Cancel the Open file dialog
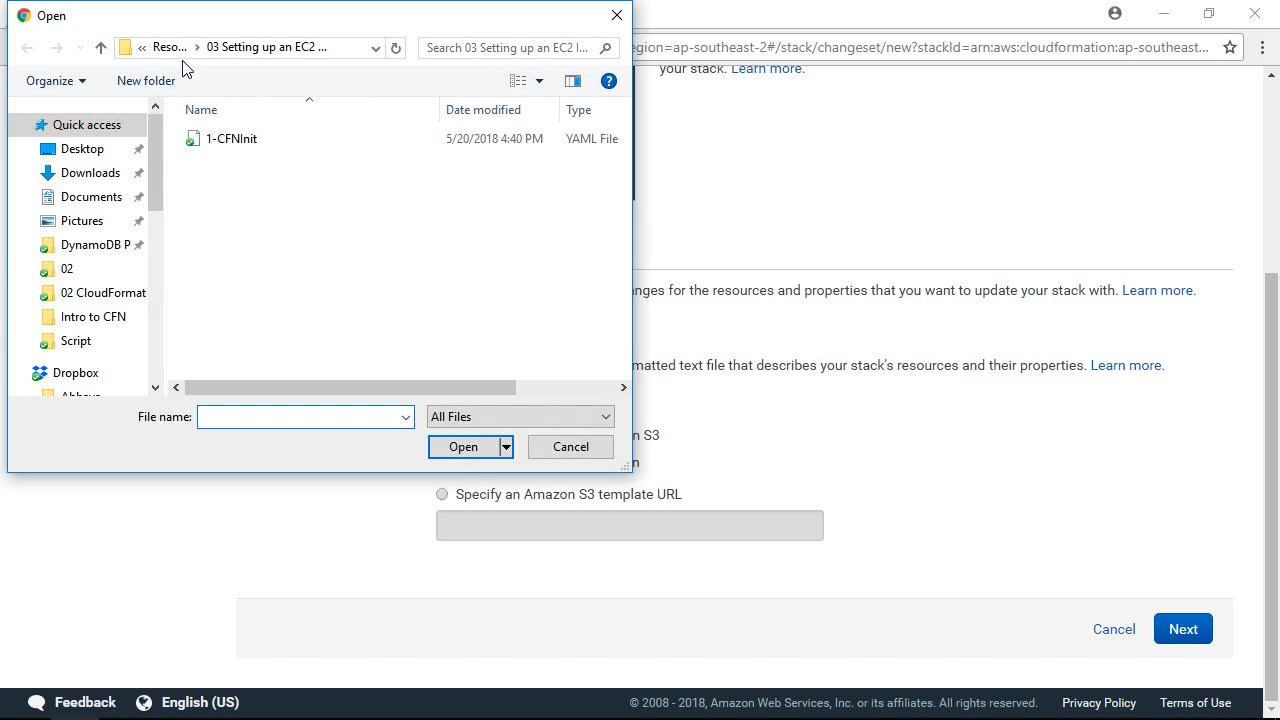The height and width of the screenshot is (720, 1280). tap(571, 447)
